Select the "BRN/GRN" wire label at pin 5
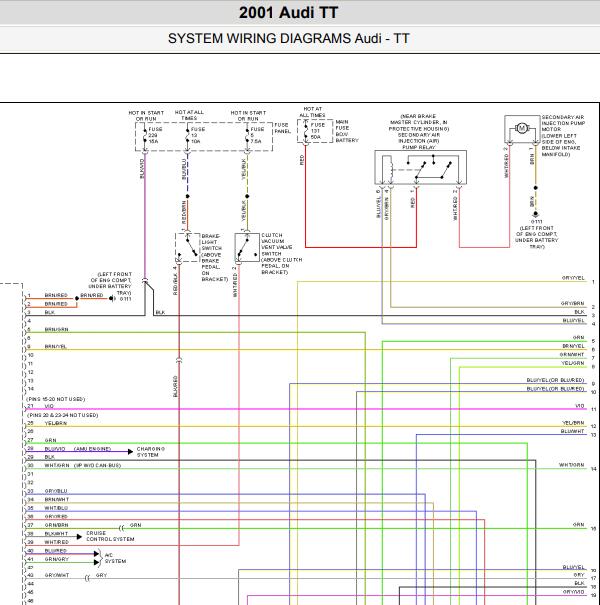Image resolution: width=600 pixels, height=605 pixels. (x=56, y=330)
